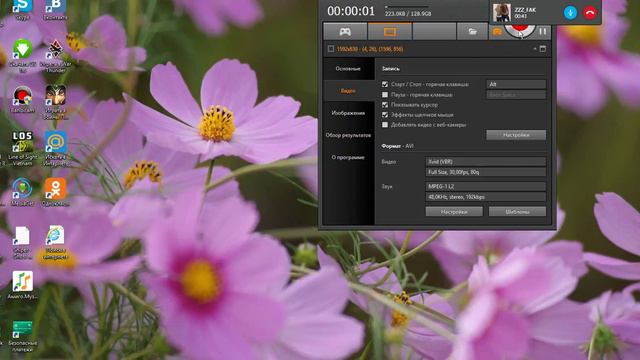Launch the War Thunder desktop shortcut
Viewport: 640px width, 360px height.
click(56, 55)
